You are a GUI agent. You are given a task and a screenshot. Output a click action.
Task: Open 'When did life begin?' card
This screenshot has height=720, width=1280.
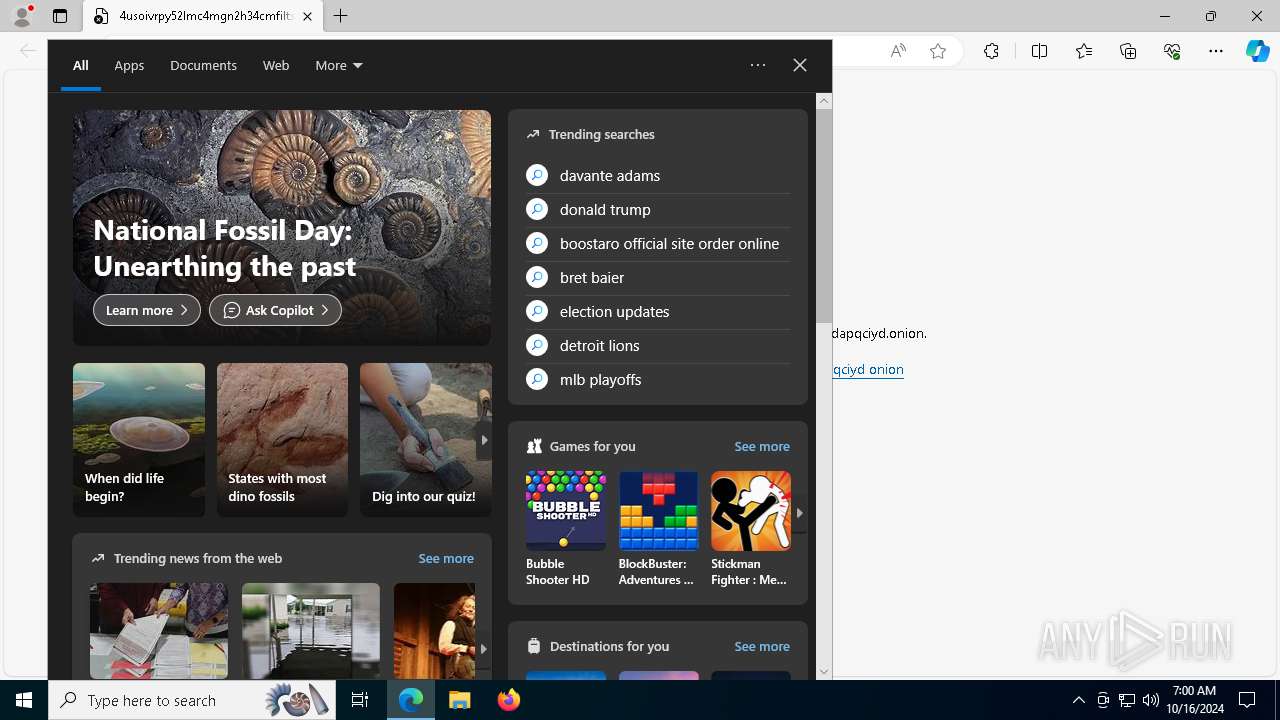coord(139,440)
